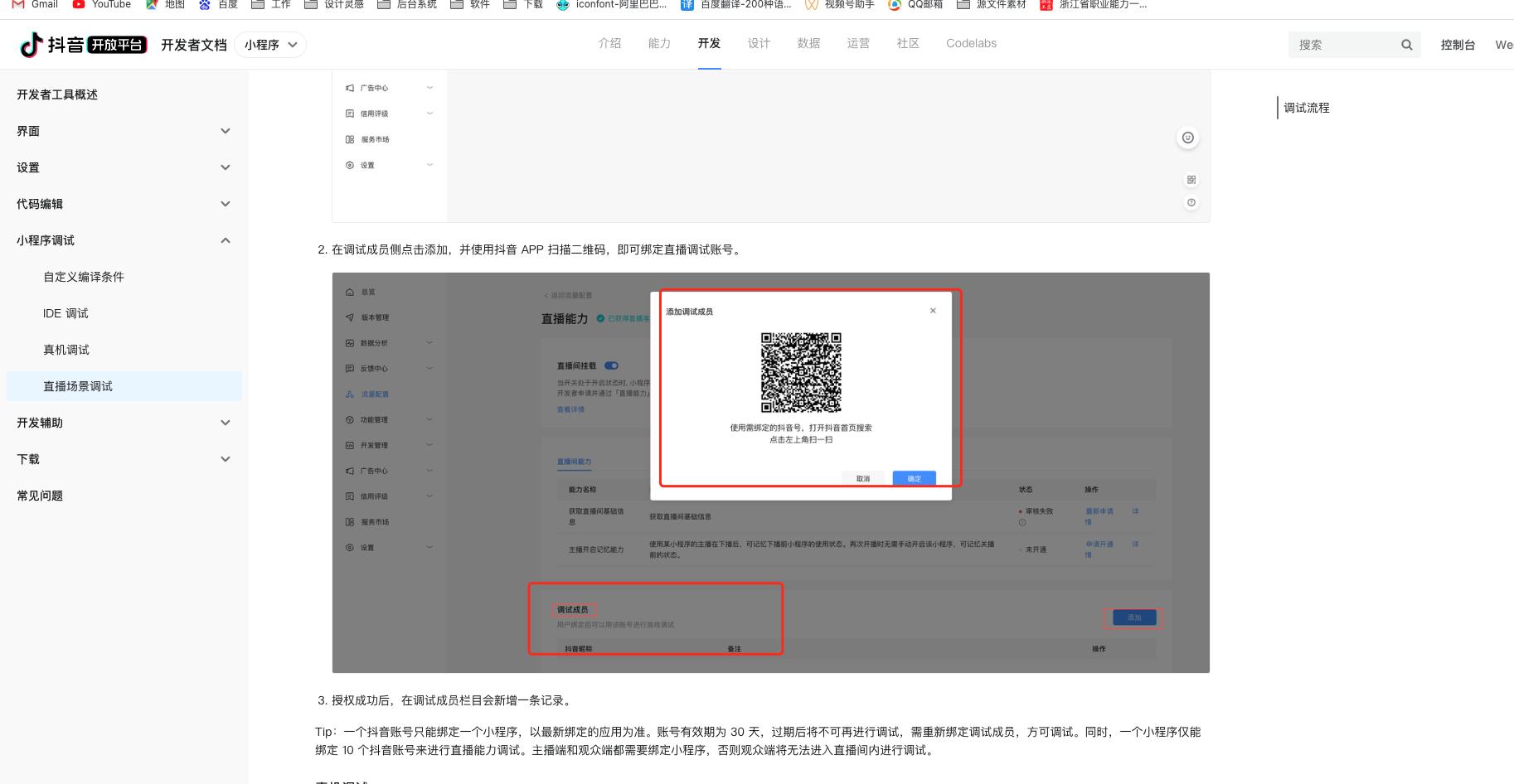
Task: Open the IDE 调试 page
Action: pos(66,313)
